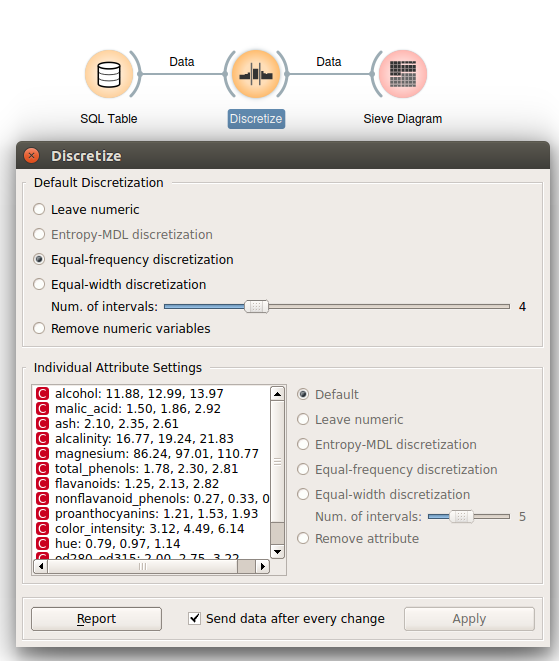Image resolution: width=559 pixels, height=661 pixels.
Task: Click Data link label between SQL Table and Discretize
Action: tap(182, 62)
